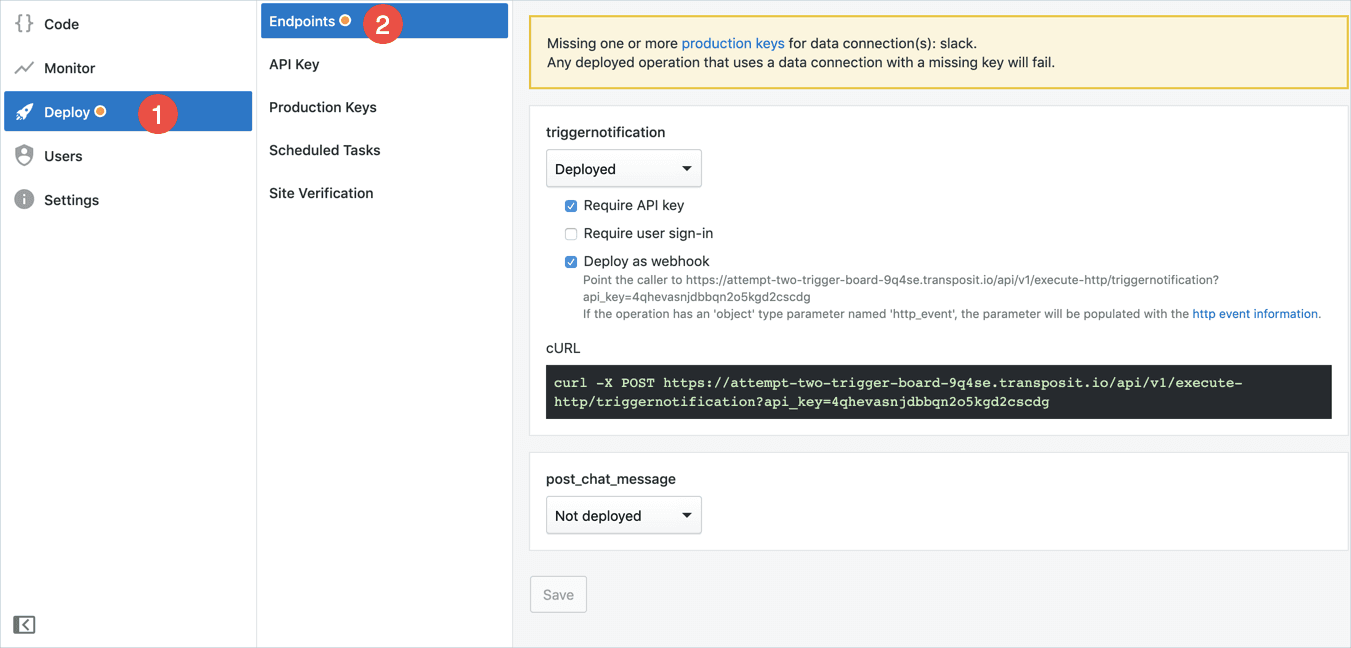Uncheck the Require API key checkbox

point(571,206)
